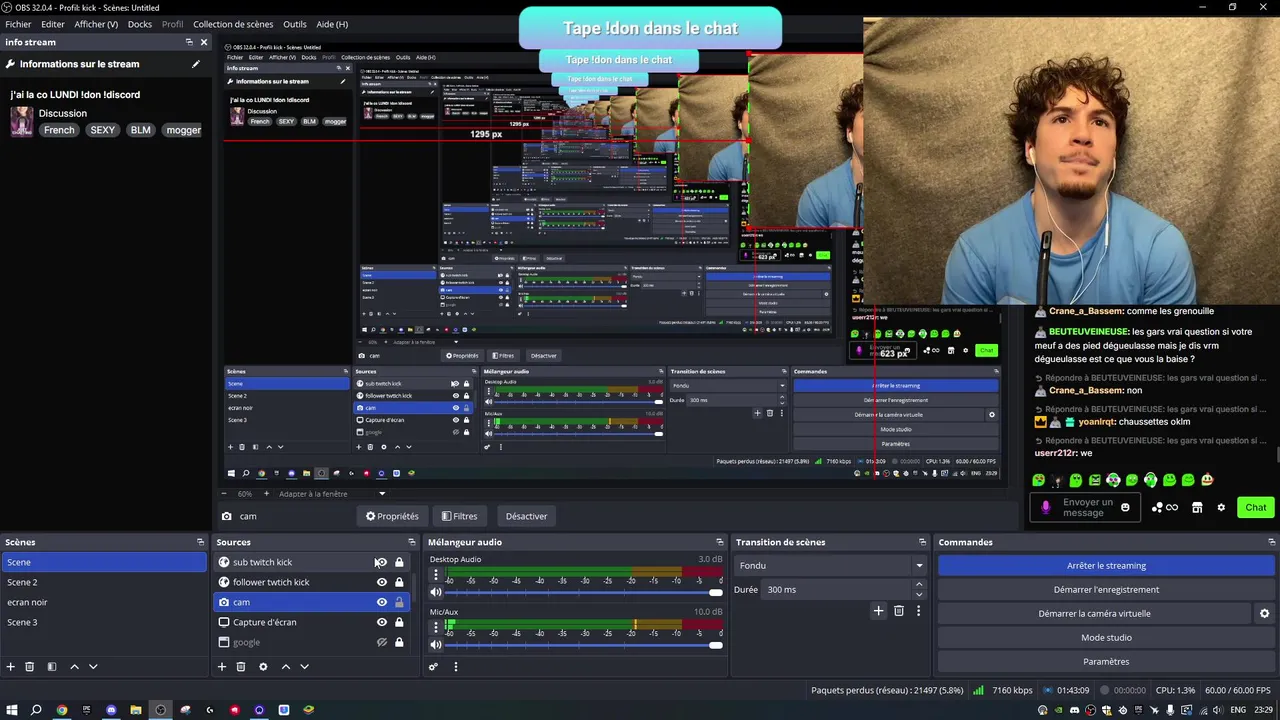The height and width of the screenshot is (720, 1280).
Task: Move source up in Sources list
Action: pos(285,667)
